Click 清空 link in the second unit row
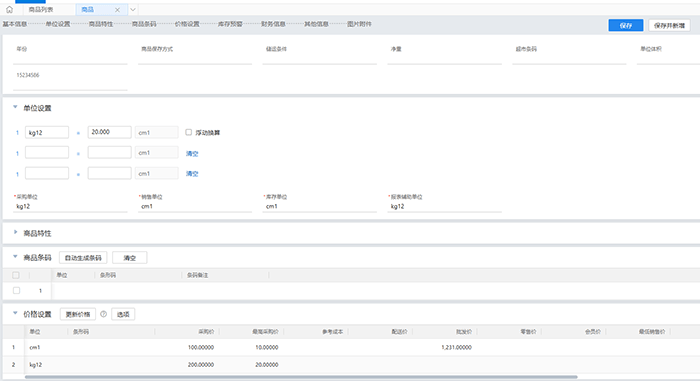 point(192,154)
